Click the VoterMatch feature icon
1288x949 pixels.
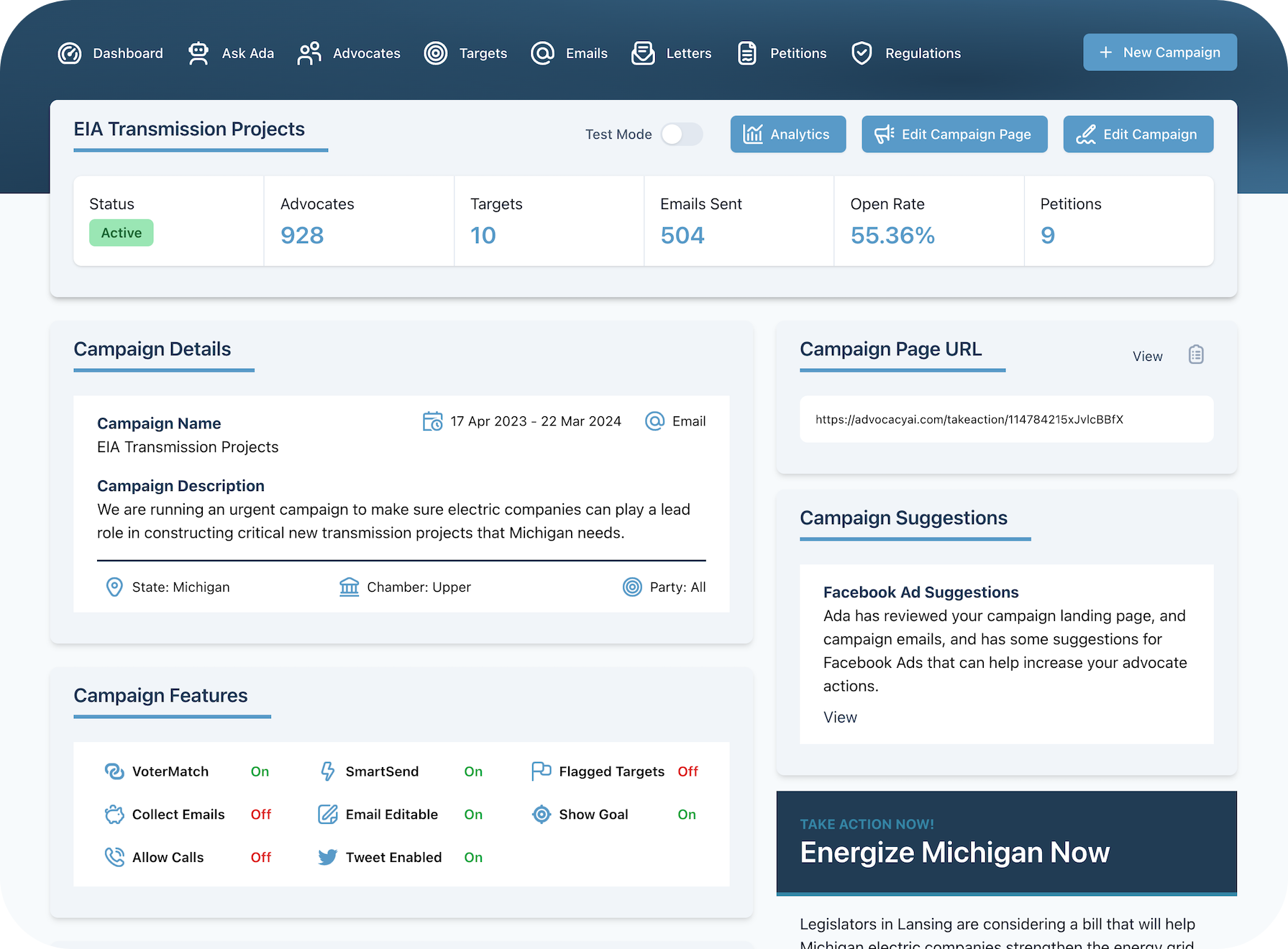click(114, 771)
